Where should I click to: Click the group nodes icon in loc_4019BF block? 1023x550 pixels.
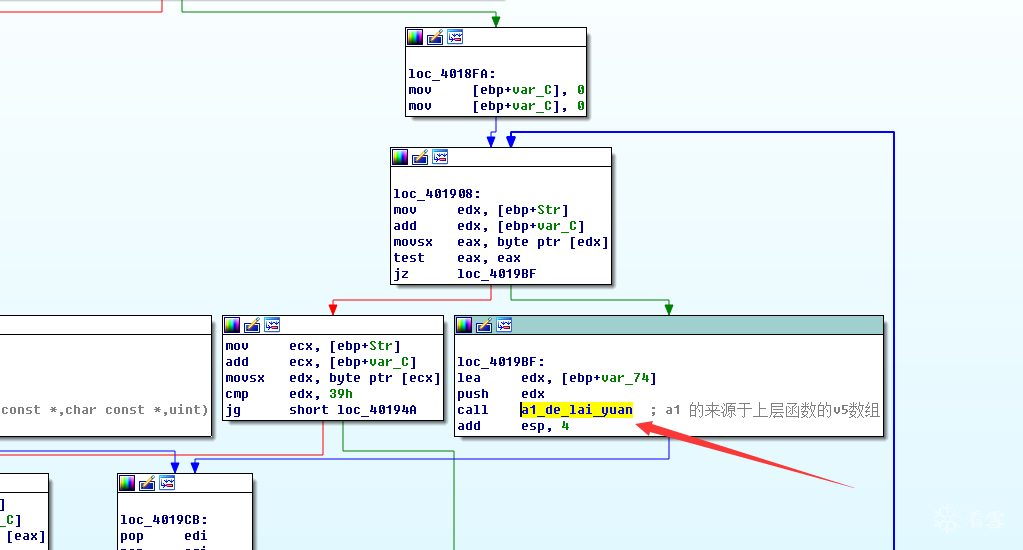tap(504, 325)
